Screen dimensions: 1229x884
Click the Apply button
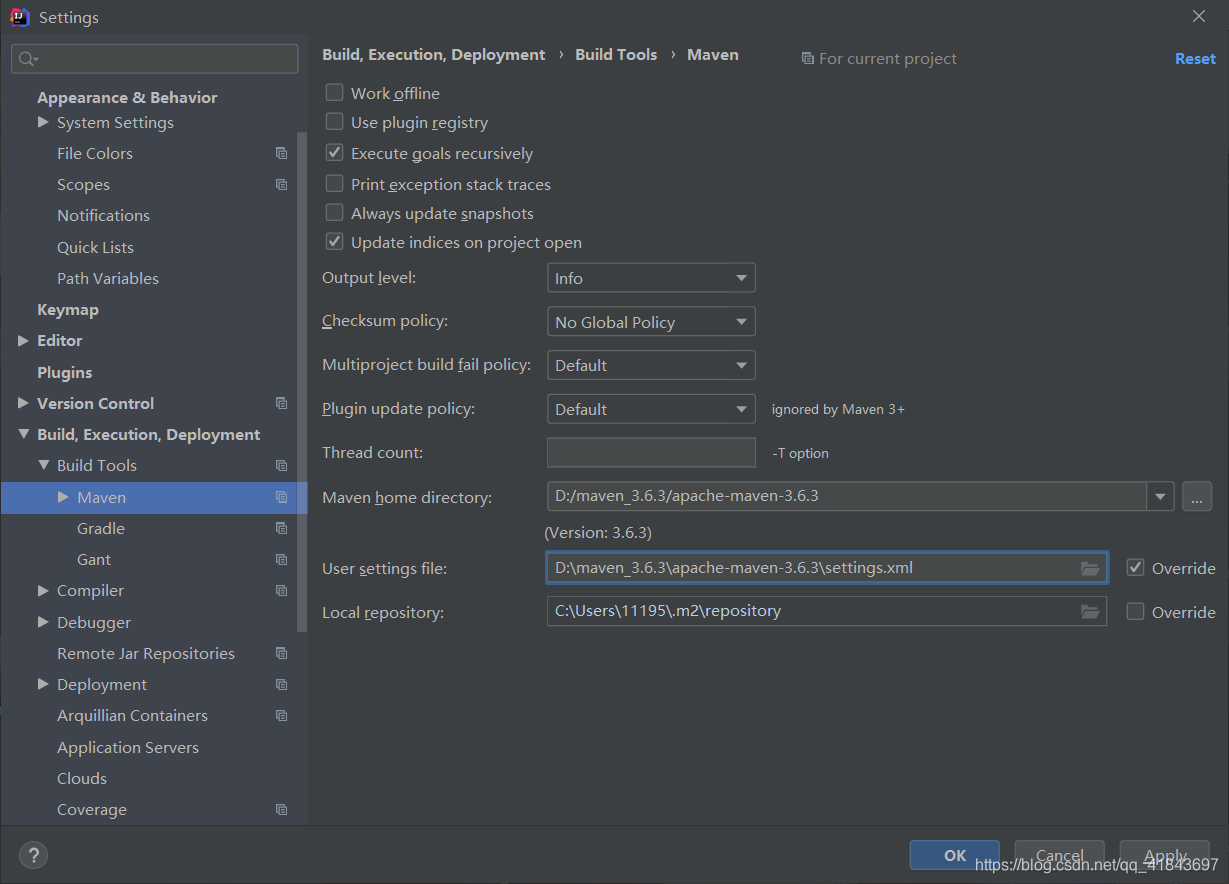[1165, 855]
